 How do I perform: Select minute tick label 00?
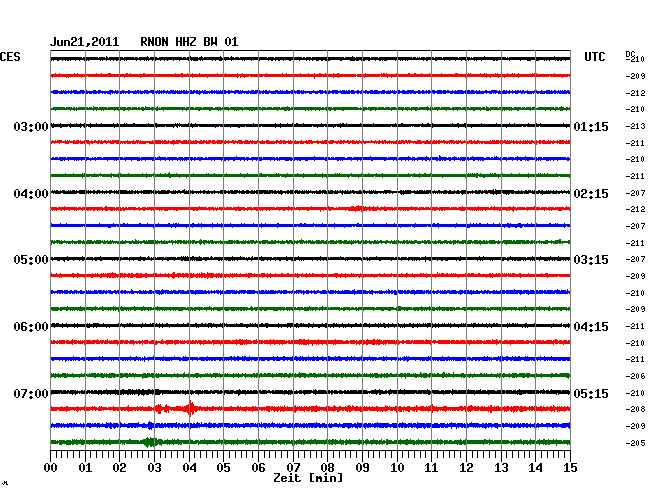coord(51,468)
